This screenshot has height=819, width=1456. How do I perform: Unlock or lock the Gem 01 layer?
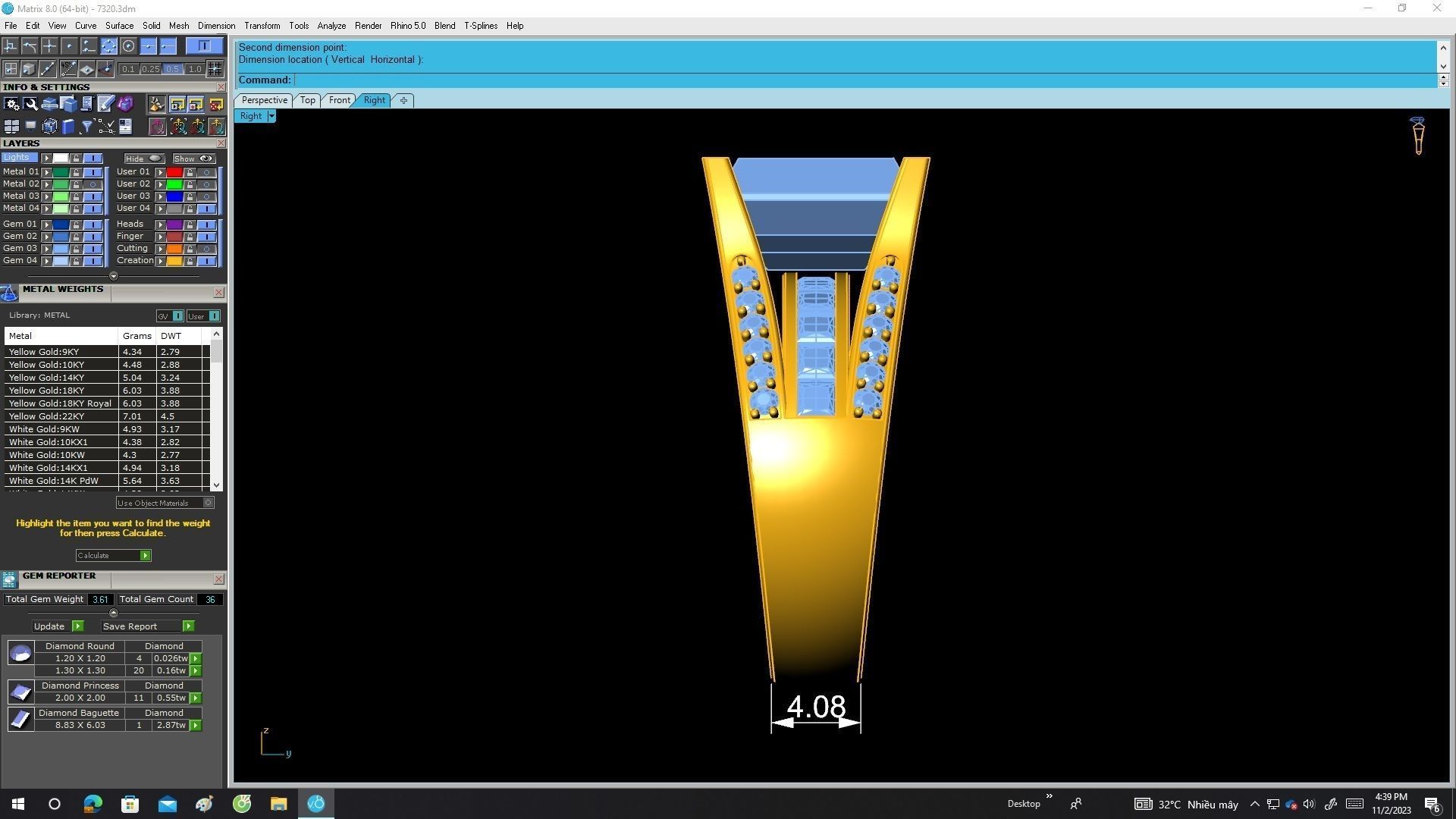(76, 224)
